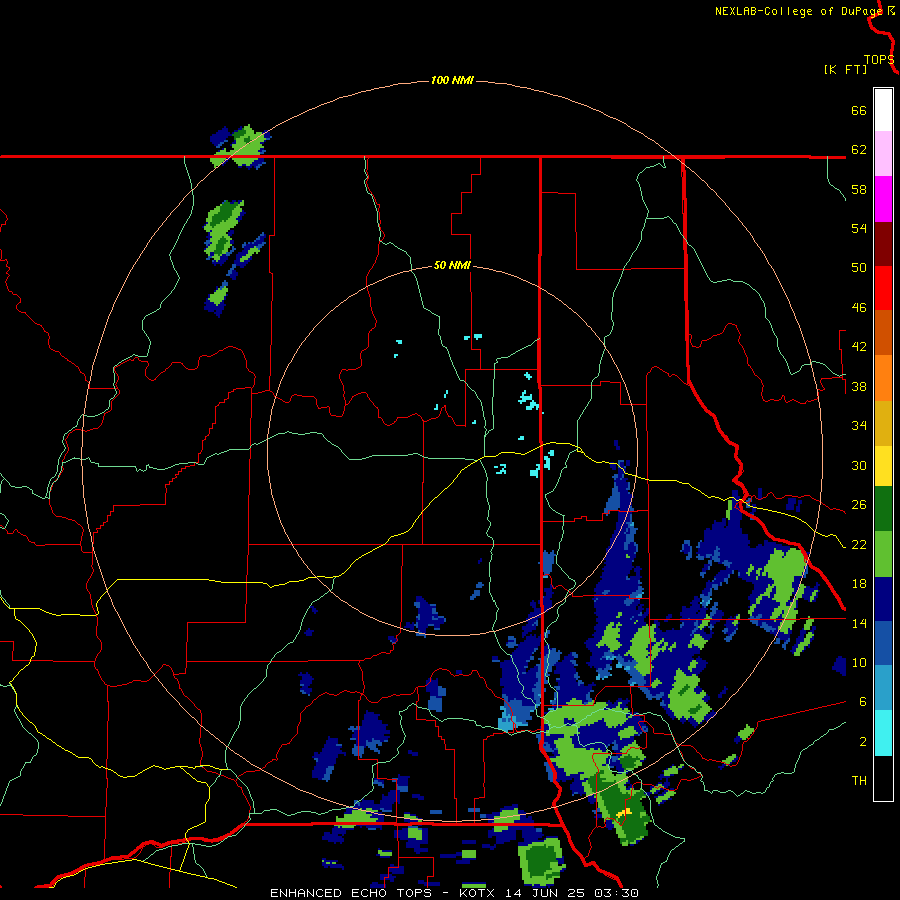This screenshot has height=900, width=900.
Task: Pick the light blue legend swatch
Action: click(x=883, y=687)
